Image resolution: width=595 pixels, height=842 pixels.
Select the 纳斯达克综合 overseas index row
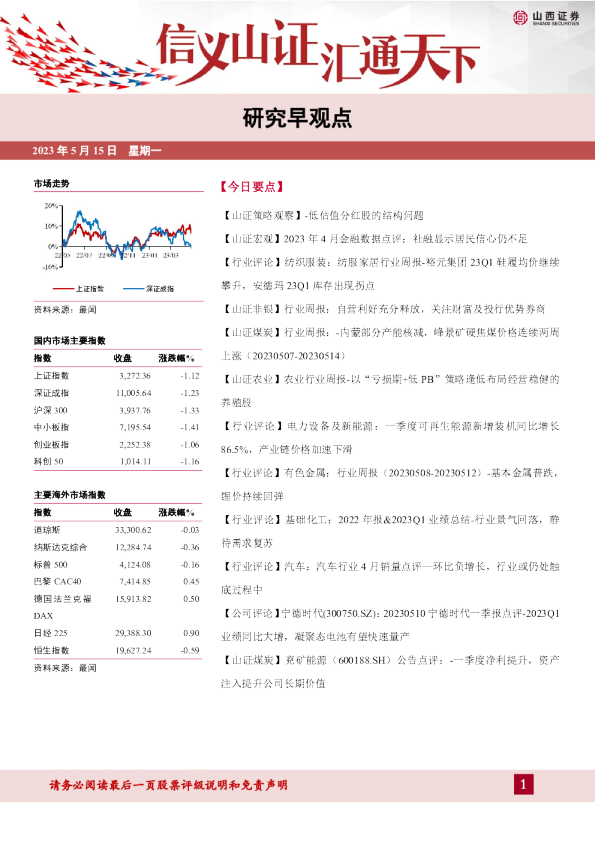[x=117, y=547]
